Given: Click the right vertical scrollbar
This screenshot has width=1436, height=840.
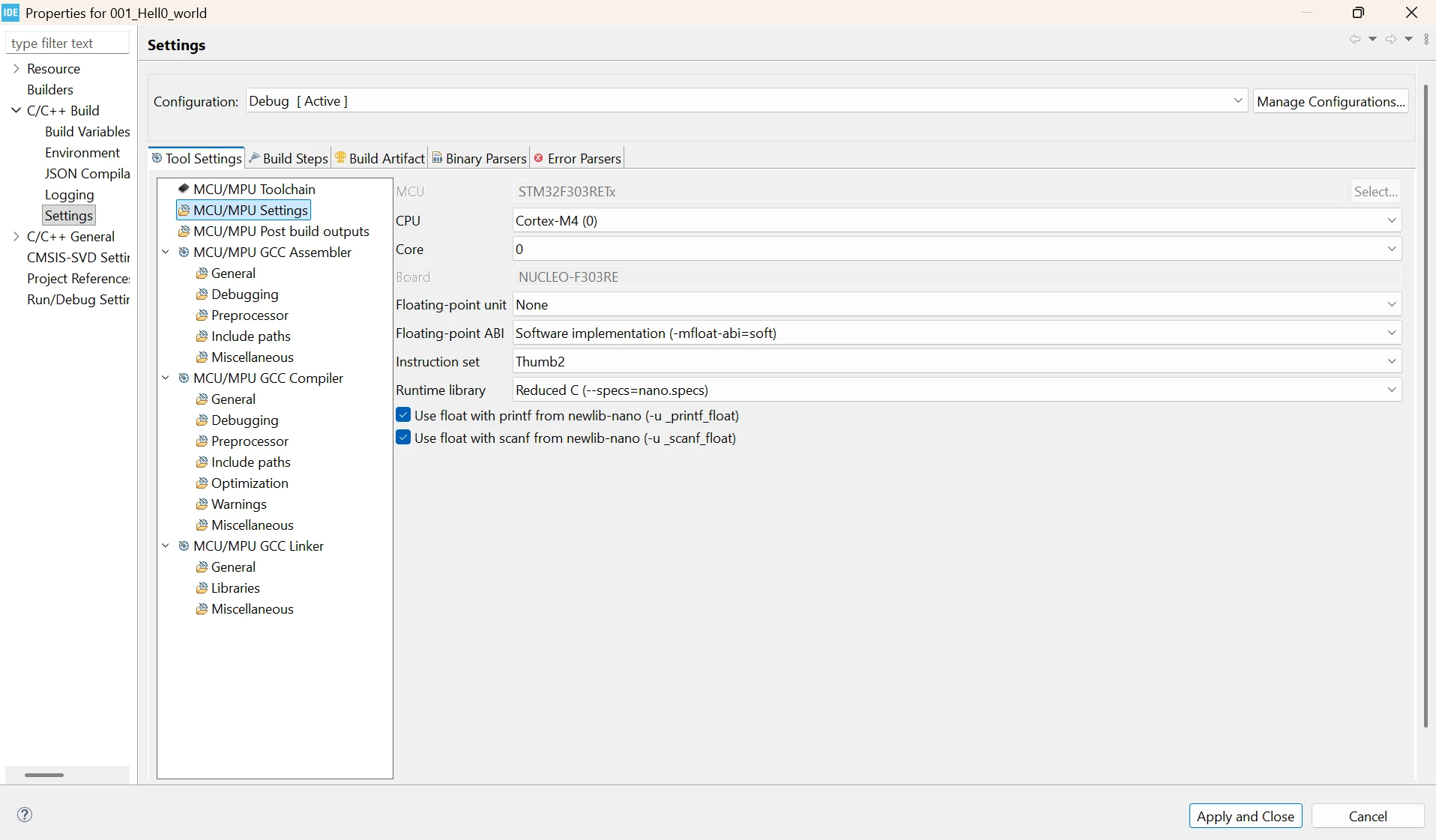Looking at the screenshot, I should [1426, 405].
